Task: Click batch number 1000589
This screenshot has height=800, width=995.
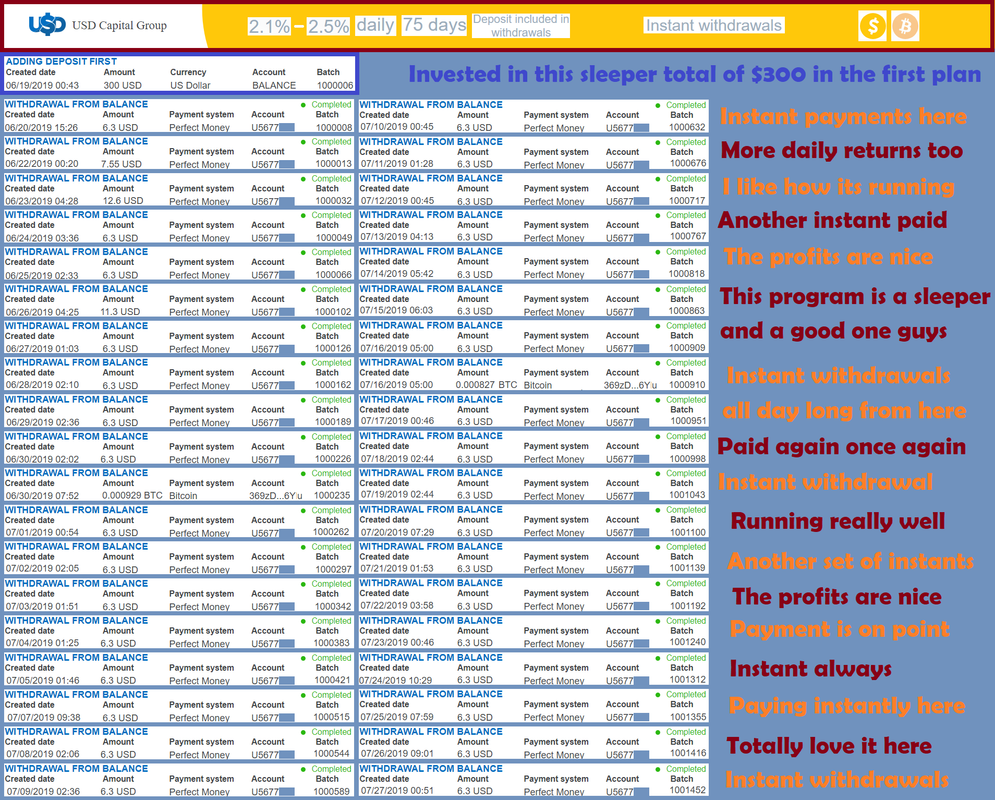Action: (x=332, y=791)
